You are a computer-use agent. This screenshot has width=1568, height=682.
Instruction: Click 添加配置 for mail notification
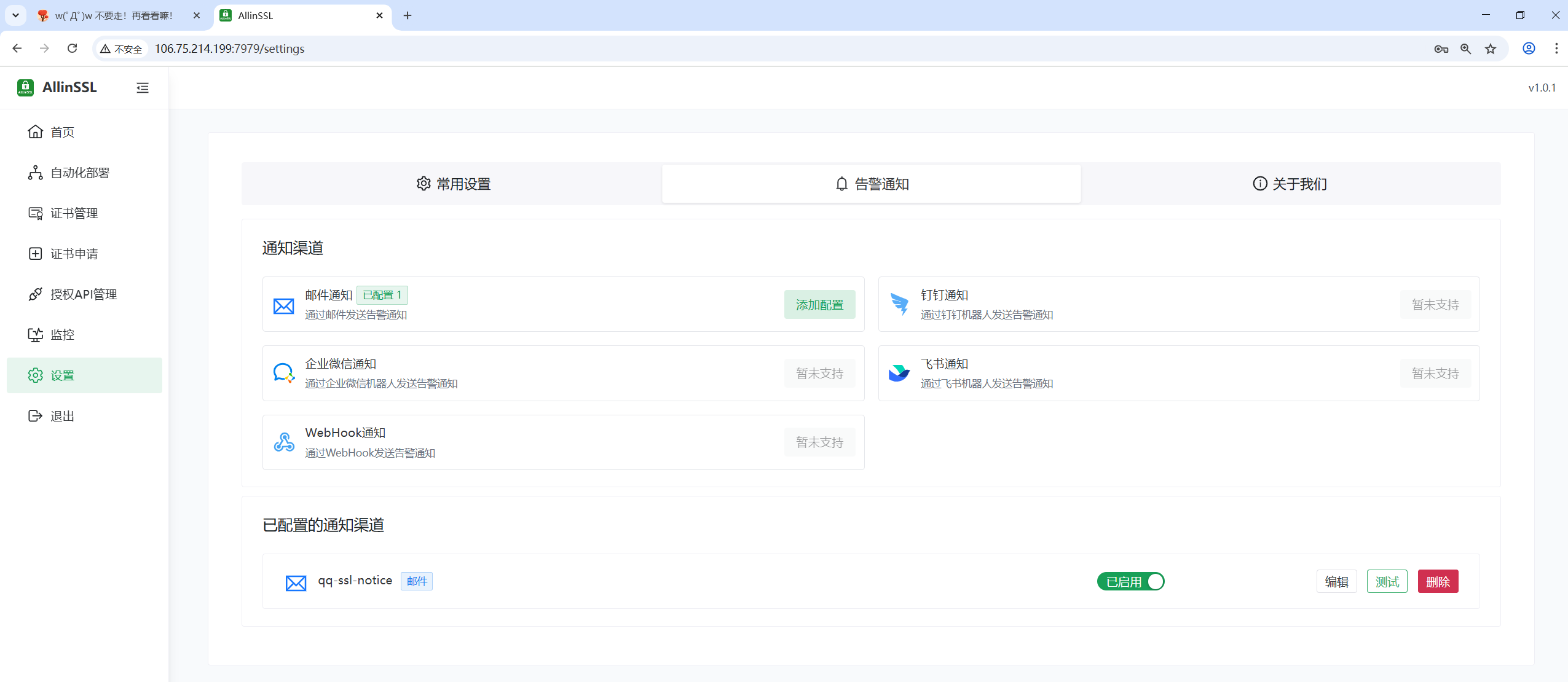tap(819, 305)
